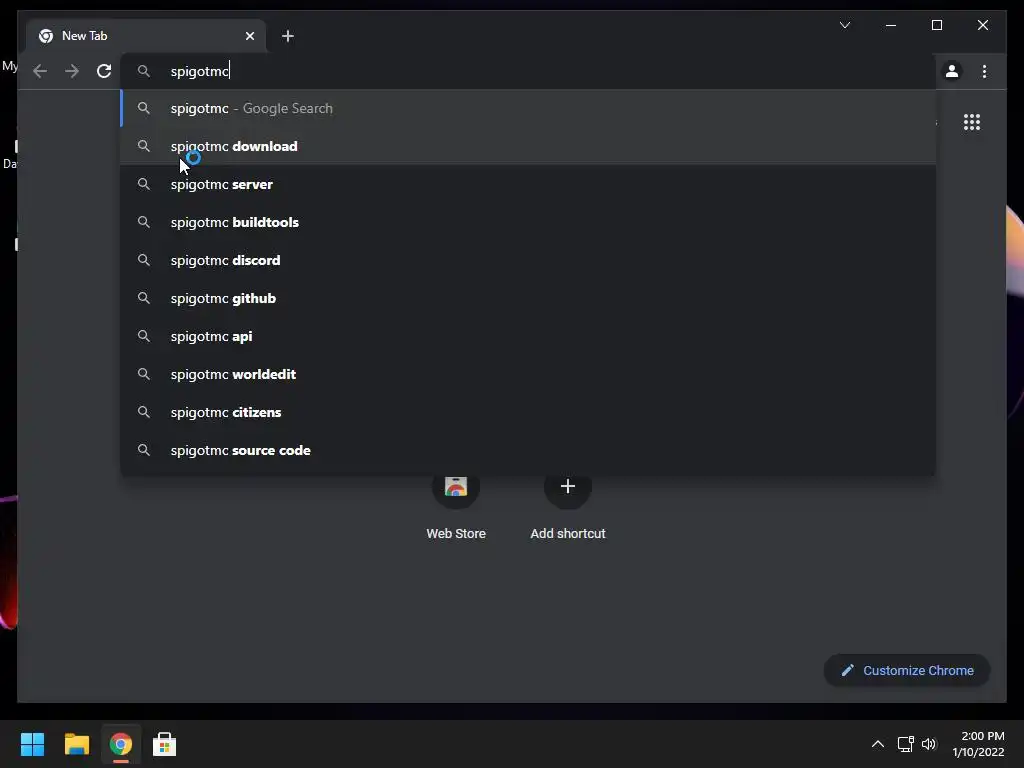Select the 'spigotmc api' suggestion

coord(528,336)
